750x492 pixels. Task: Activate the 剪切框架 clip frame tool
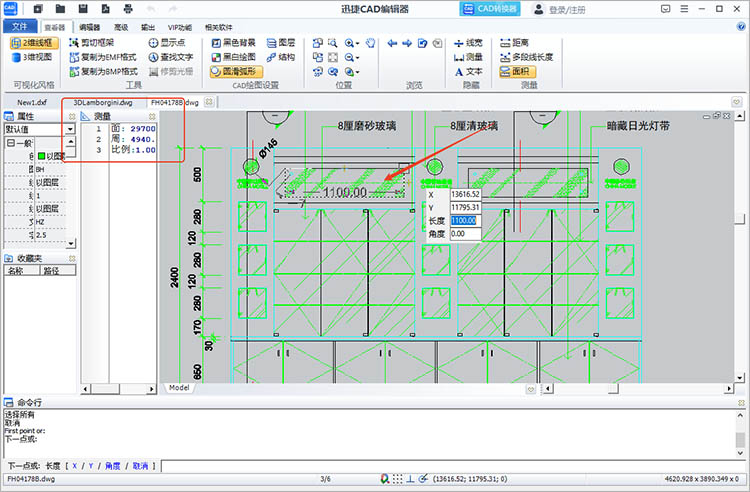(x=92, y=43)
